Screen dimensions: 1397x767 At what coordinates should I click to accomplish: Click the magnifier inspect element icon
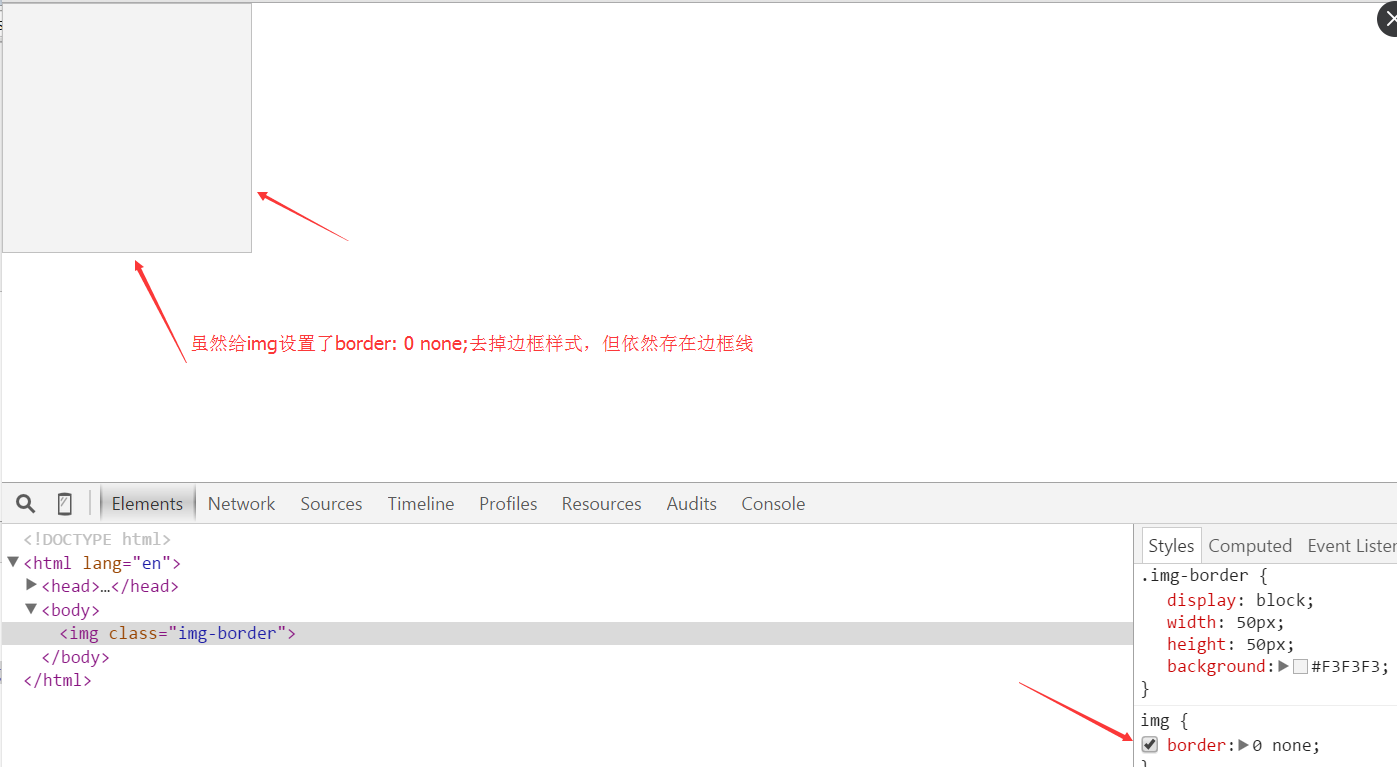(26, 503)
